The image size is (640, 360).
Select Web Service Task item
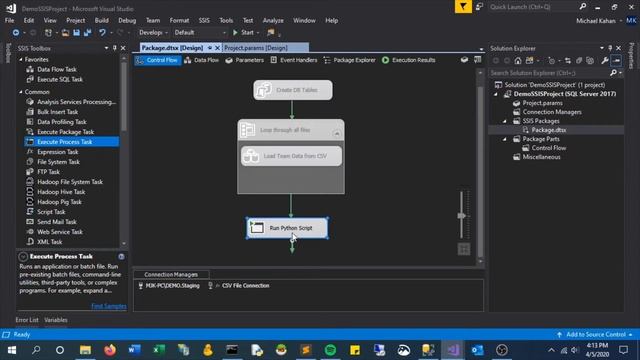60,232
